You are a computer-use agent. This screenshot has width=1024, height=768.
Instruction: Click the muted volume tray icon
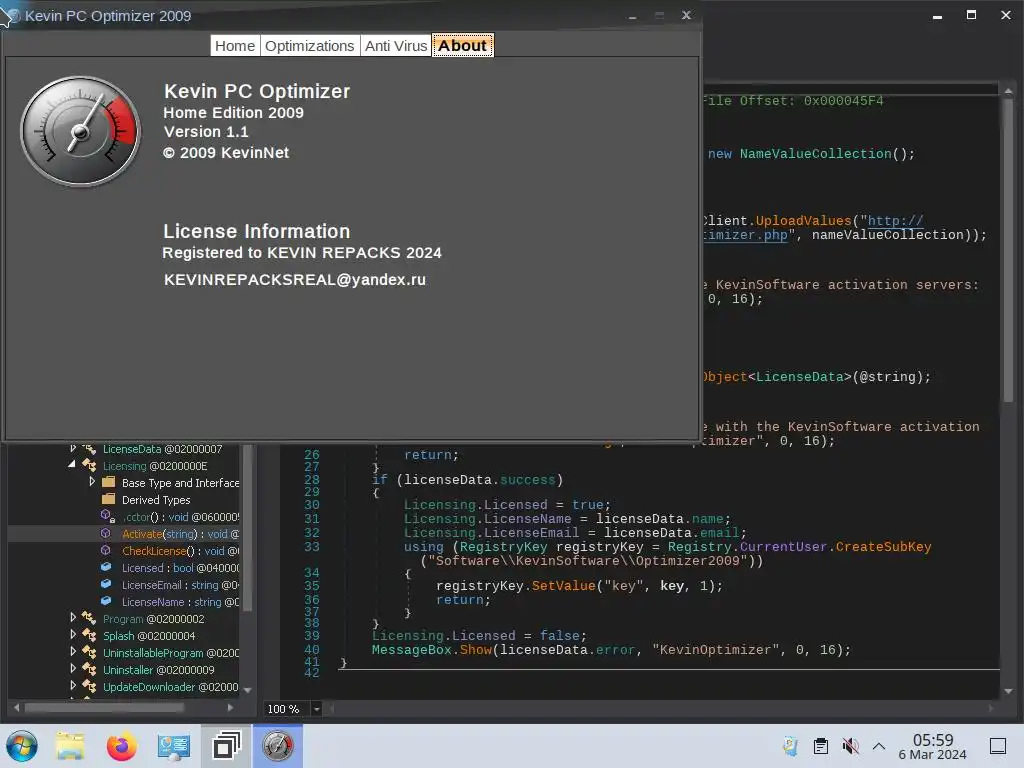[850, 746]
